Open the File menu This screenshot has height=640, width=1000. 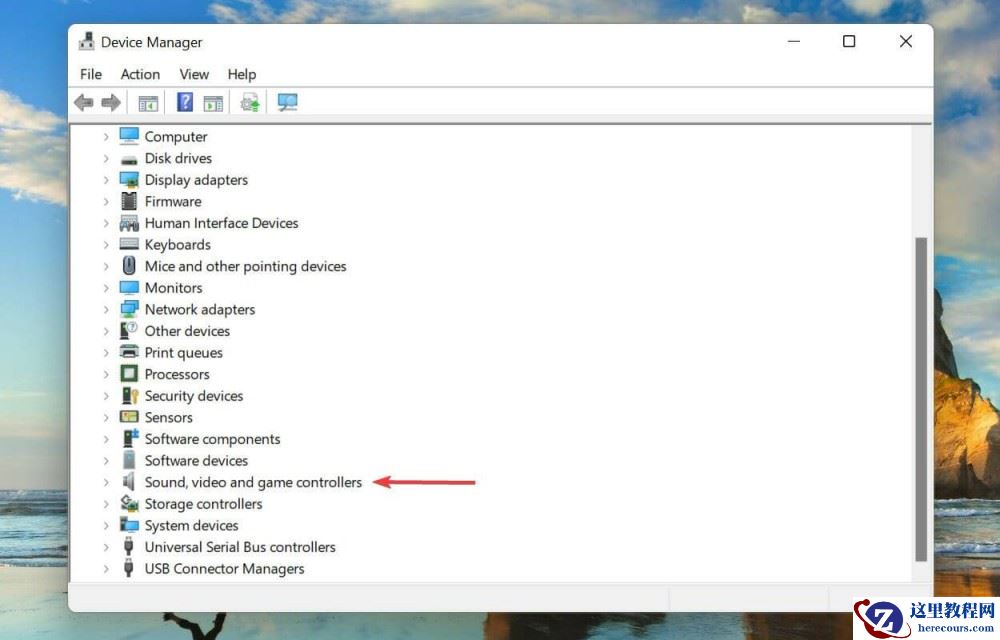91,74
